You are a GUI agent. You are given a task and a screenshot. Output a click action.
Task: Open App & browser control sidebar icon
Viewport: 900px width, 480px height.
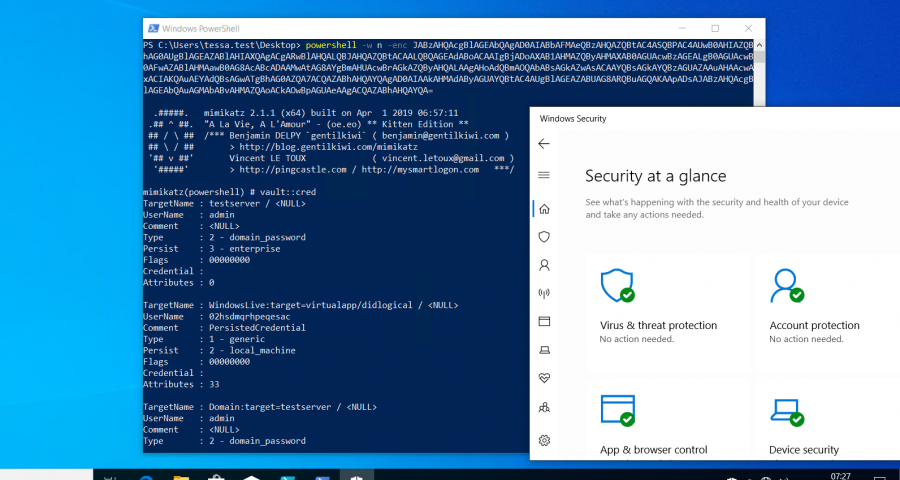pyautogui.click(x=544, y=322)
